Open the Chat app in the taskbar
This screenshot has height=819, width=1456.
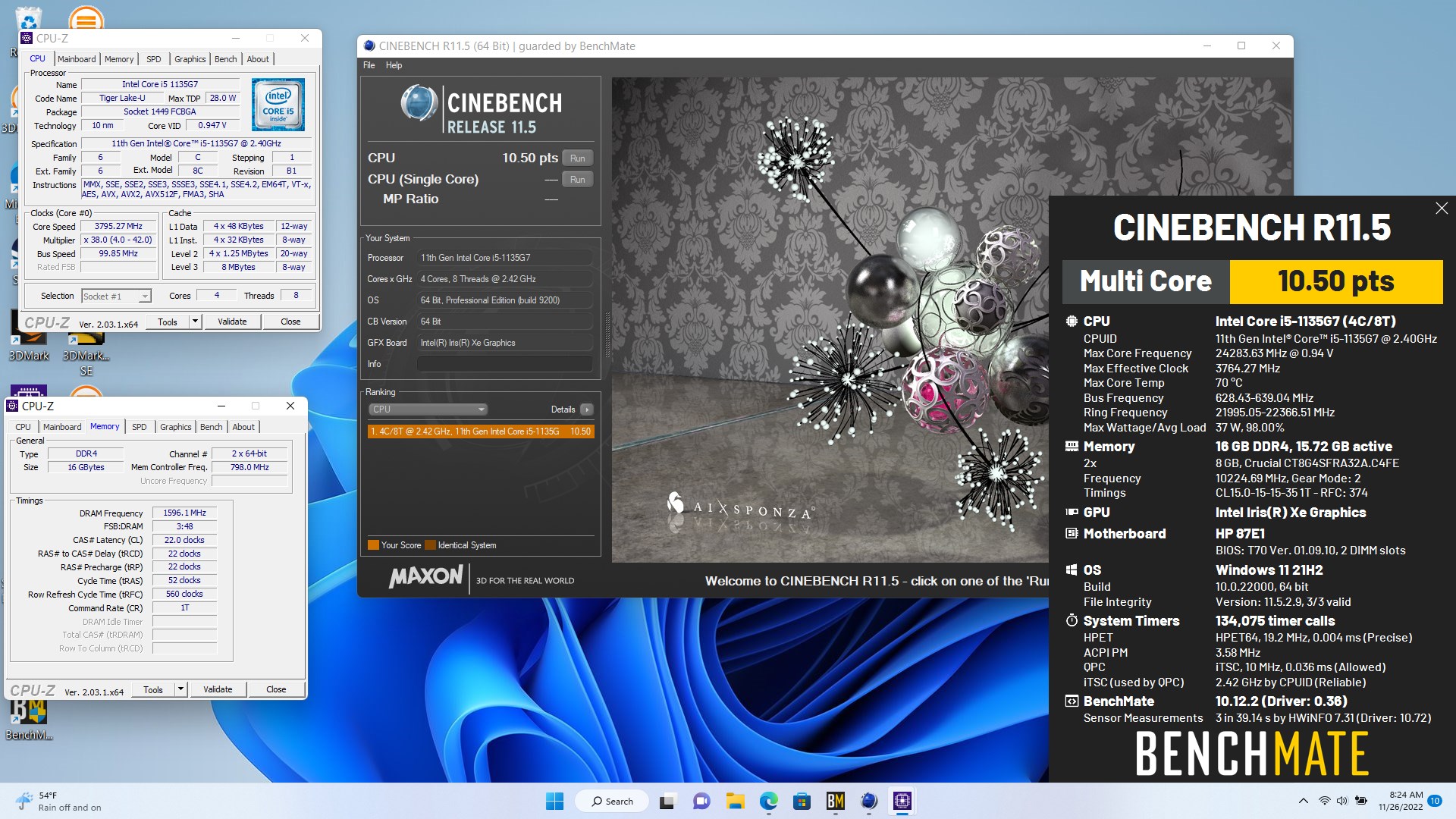click(x=701, y=801)
